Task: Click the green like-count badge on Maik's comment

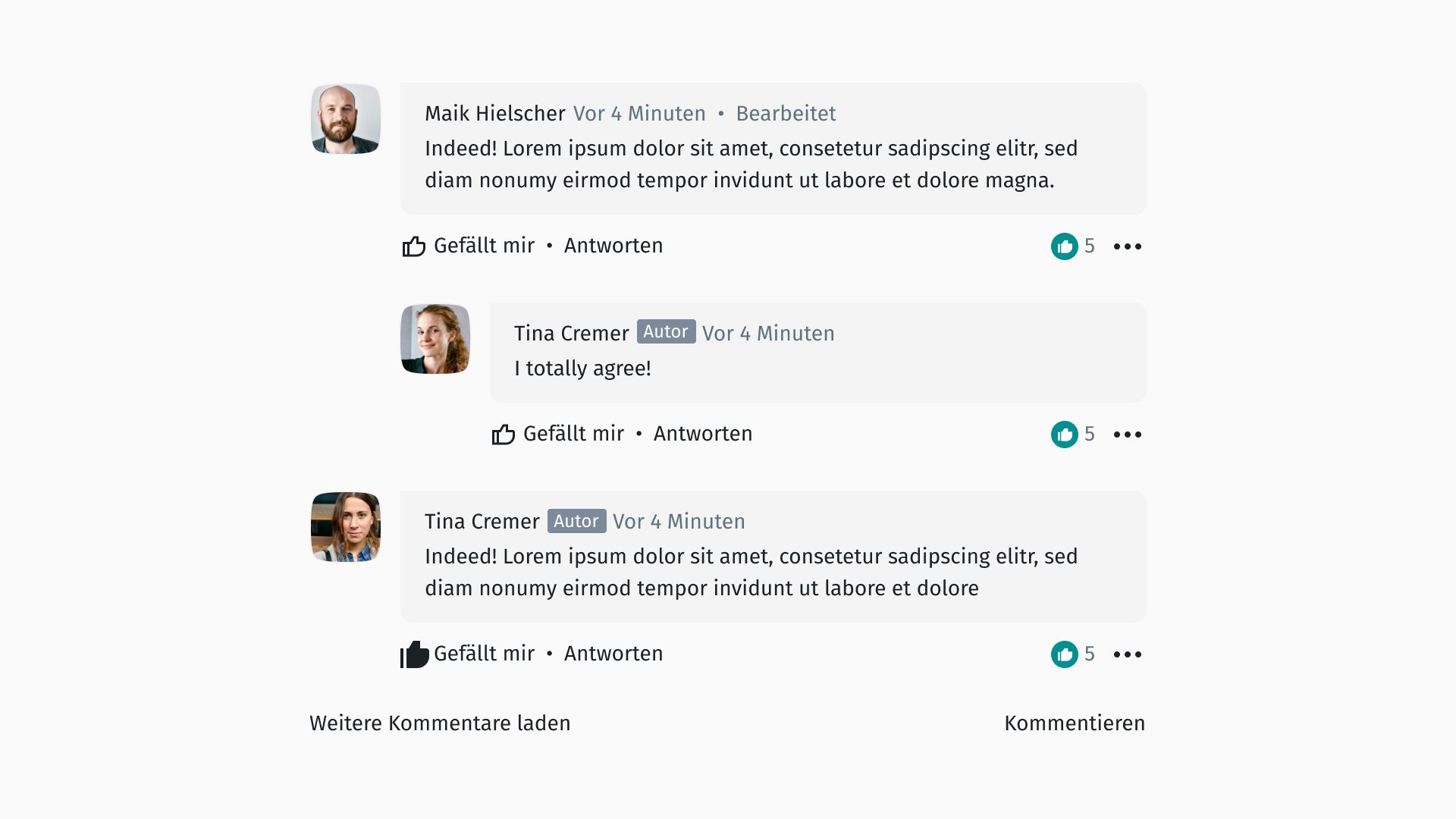Action: 1065,246
